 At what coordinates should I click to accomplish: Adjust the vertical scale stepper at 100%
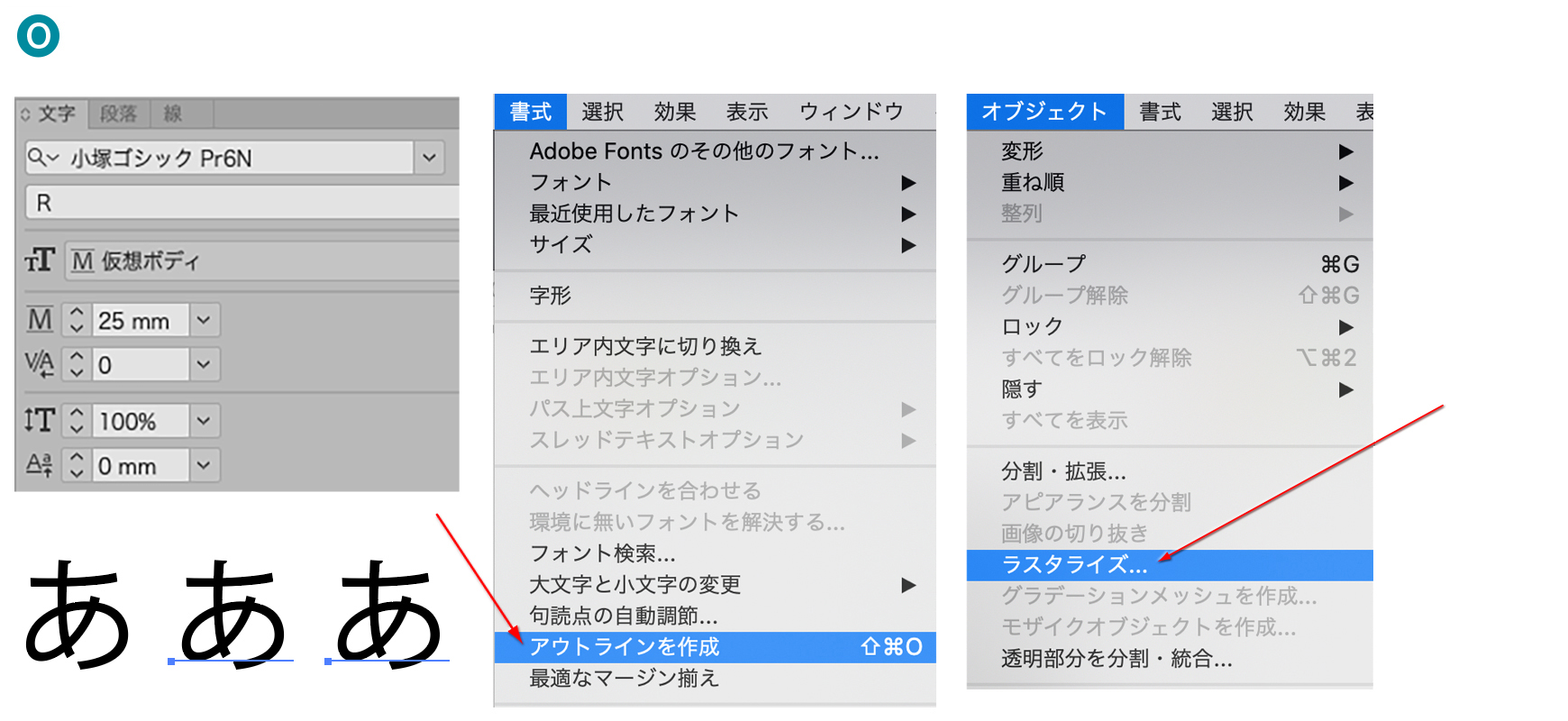77,420
